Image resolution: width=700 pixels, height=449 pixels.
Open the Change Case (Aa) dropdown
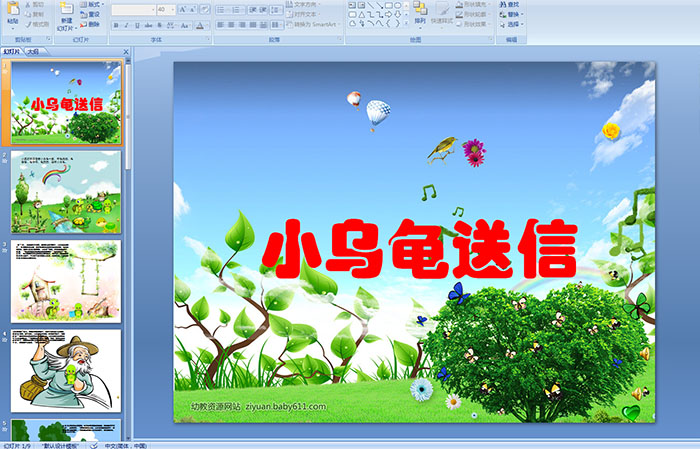point(185,25)
